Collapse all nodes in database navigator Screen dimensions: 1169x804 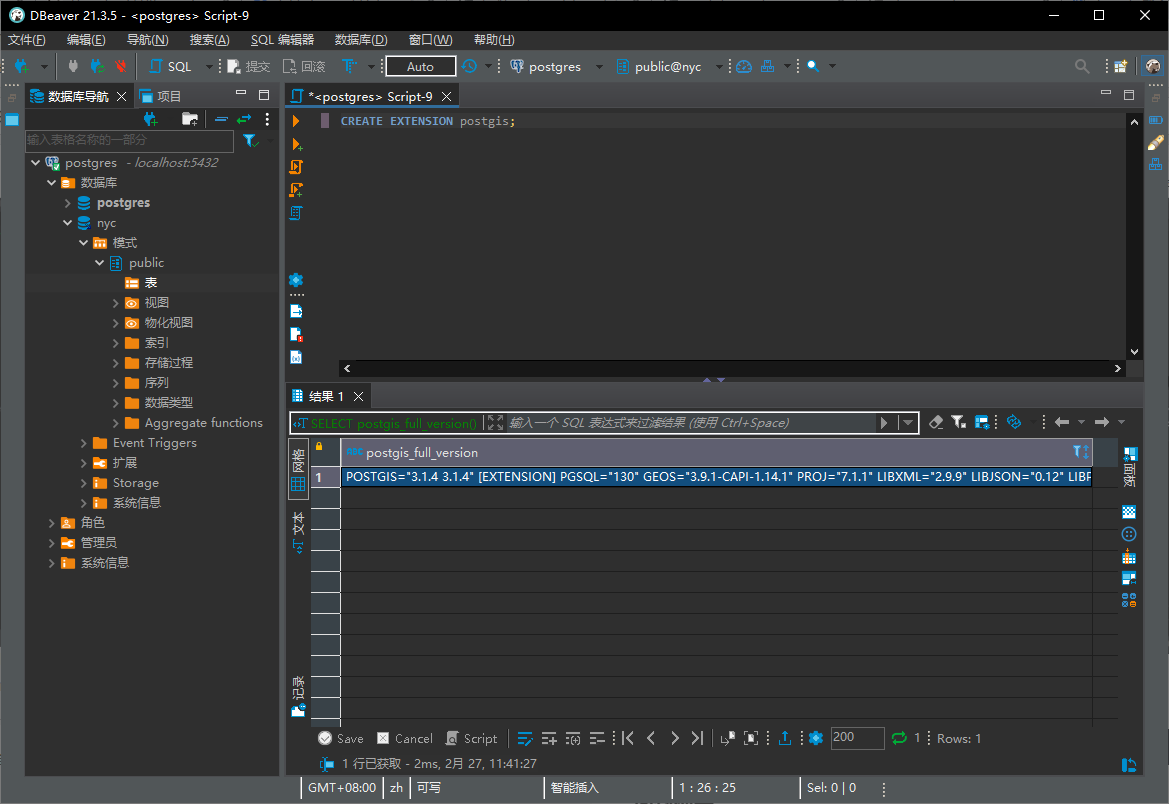click(x=221, y=119)
